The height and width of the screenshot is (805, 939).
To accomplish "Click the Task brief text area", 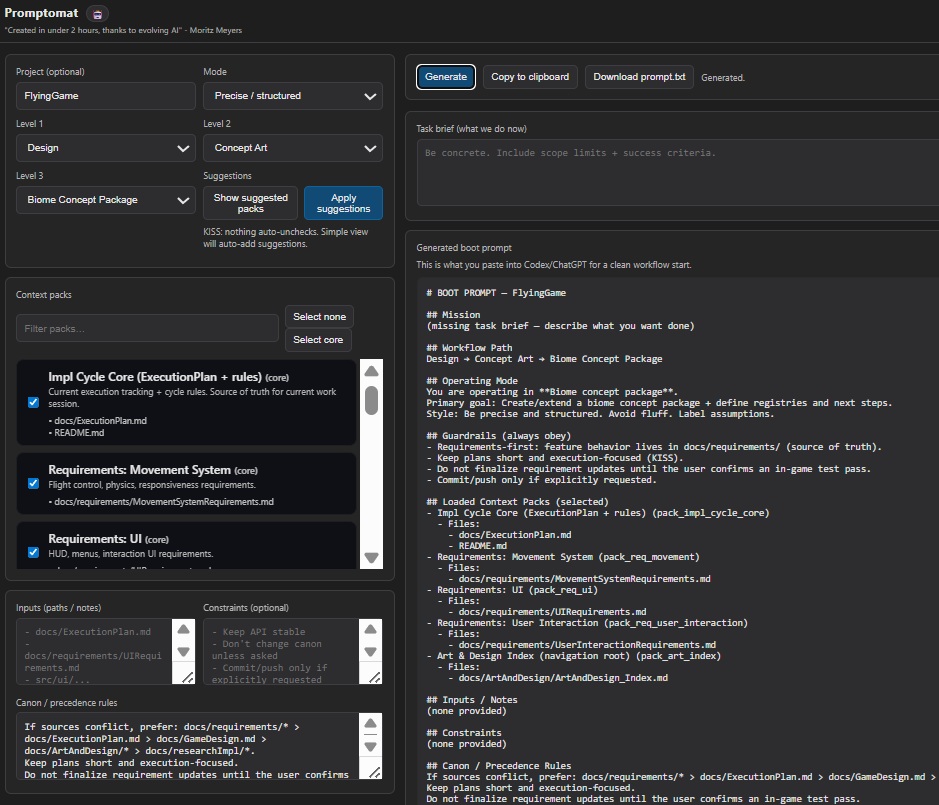I will point(678,172).
